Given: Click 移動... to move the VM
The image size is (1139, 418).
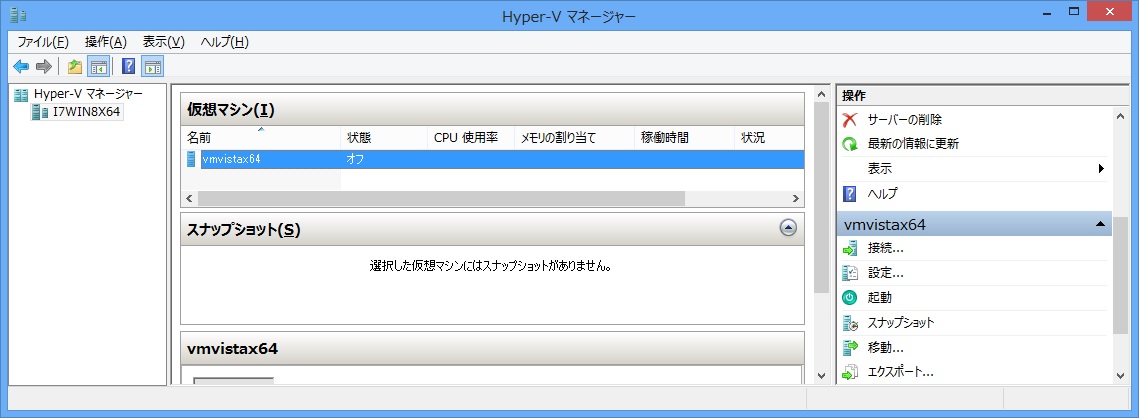Looking at the screenshot, I should (x=885, y=347).
